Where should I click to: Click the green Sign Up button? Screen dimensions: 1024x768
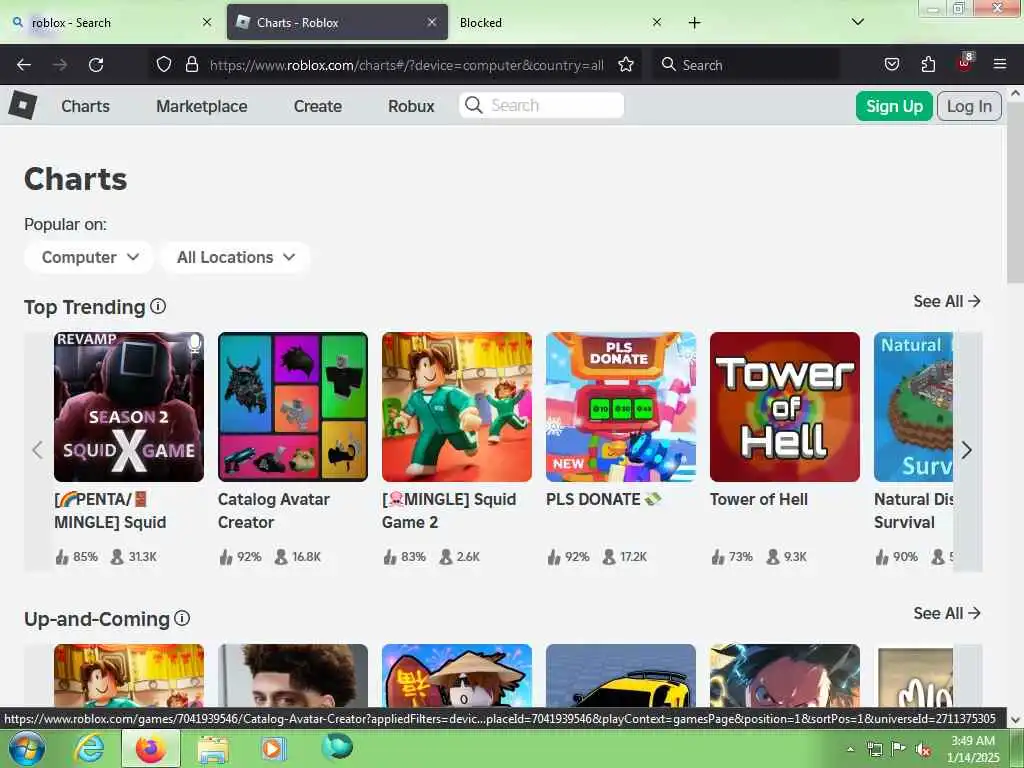[894, 106]
